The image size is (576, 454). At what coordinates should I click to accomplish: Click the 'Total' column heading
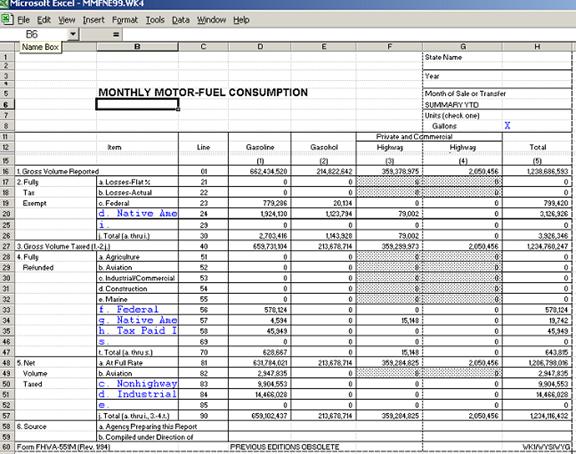click(x=537, y=147)
